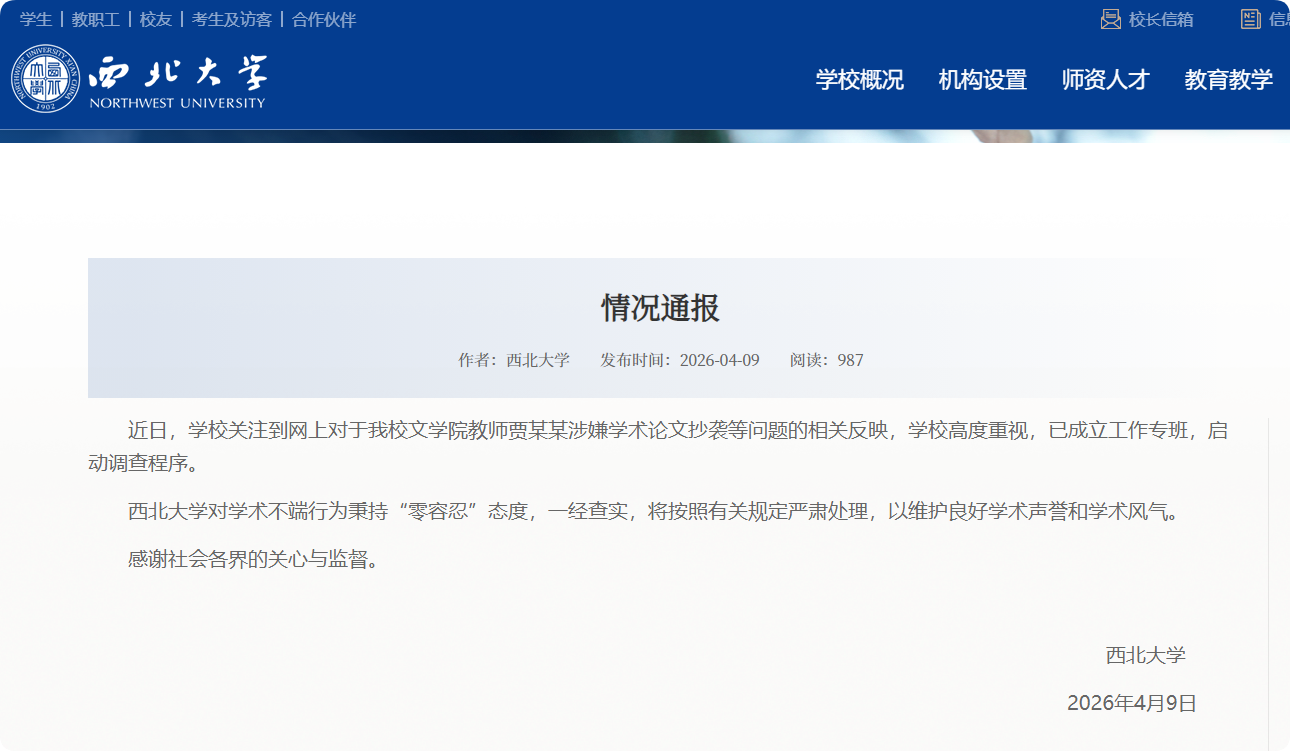Viewport: 1290px width, 751px height.
Task: Open the 学校概况 navigation menu
Action: coord(860,80)
